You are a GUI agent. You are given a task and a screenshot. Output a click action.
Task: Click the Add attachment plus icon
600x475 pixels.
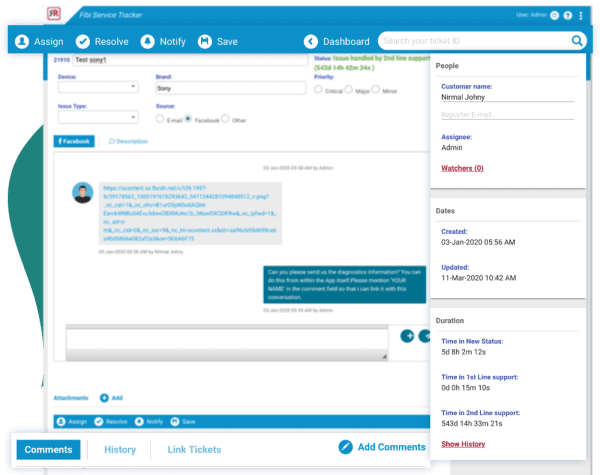pos(104,398)
